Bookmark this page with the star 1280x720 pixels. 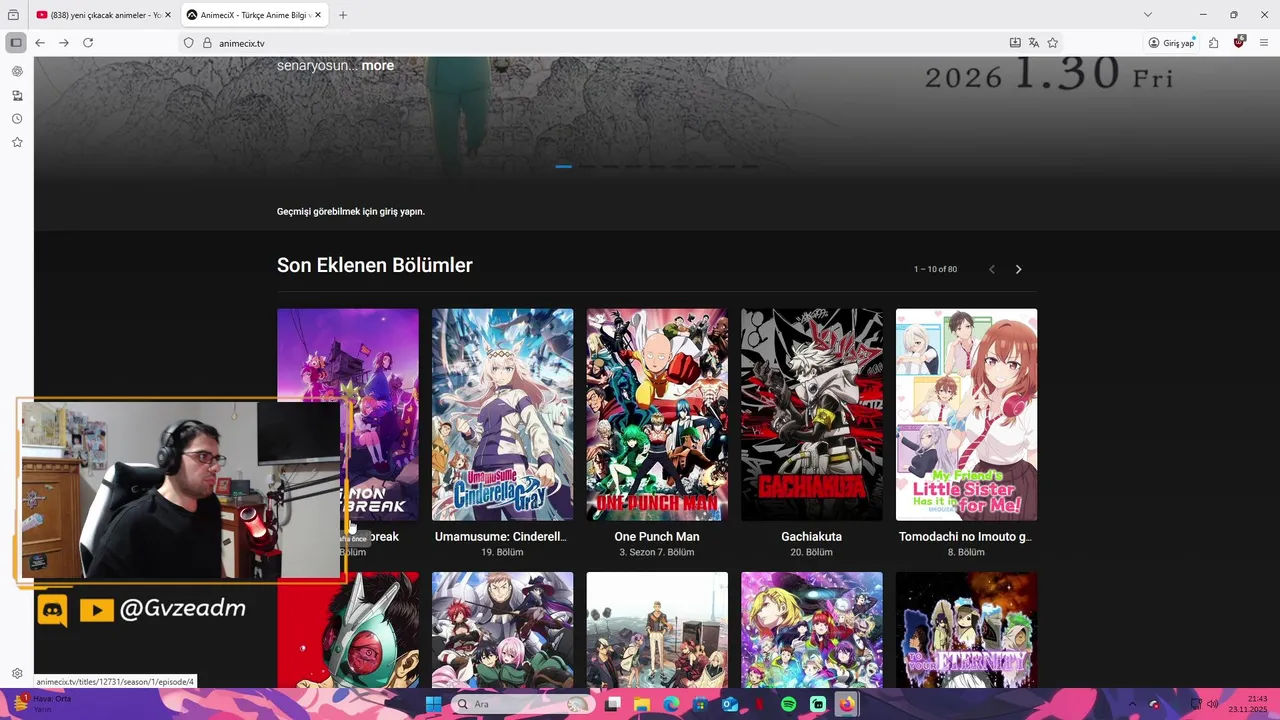point(1053,43)
